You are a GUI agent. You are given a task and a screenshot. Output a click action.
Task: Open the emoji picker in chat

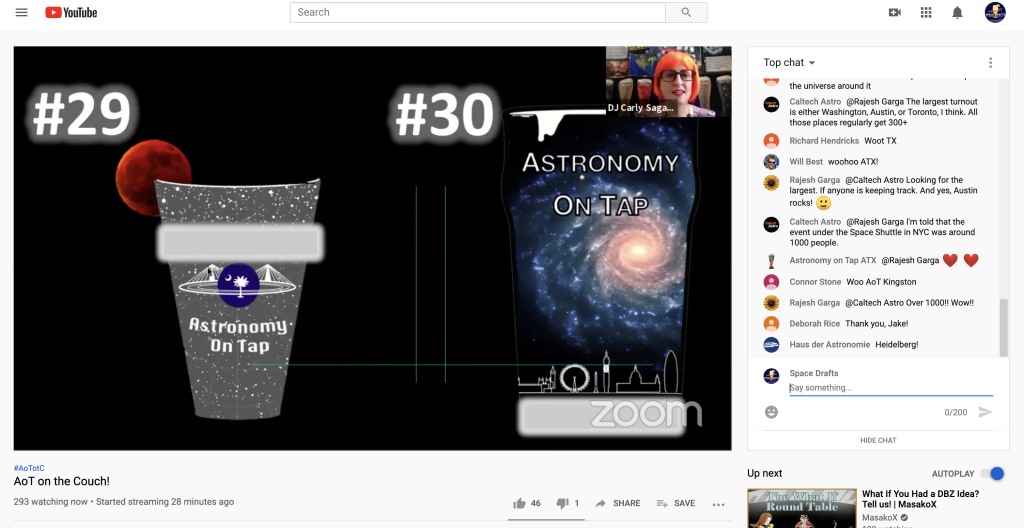pos(771,412)
